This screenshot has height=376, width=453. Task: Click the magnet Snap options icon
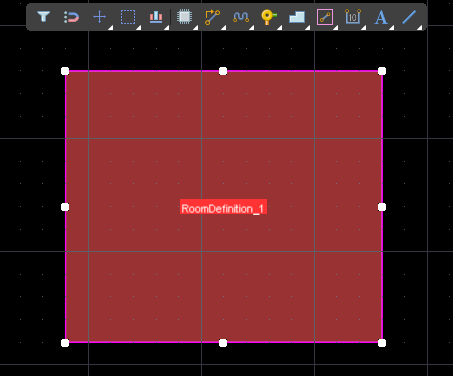71,17
